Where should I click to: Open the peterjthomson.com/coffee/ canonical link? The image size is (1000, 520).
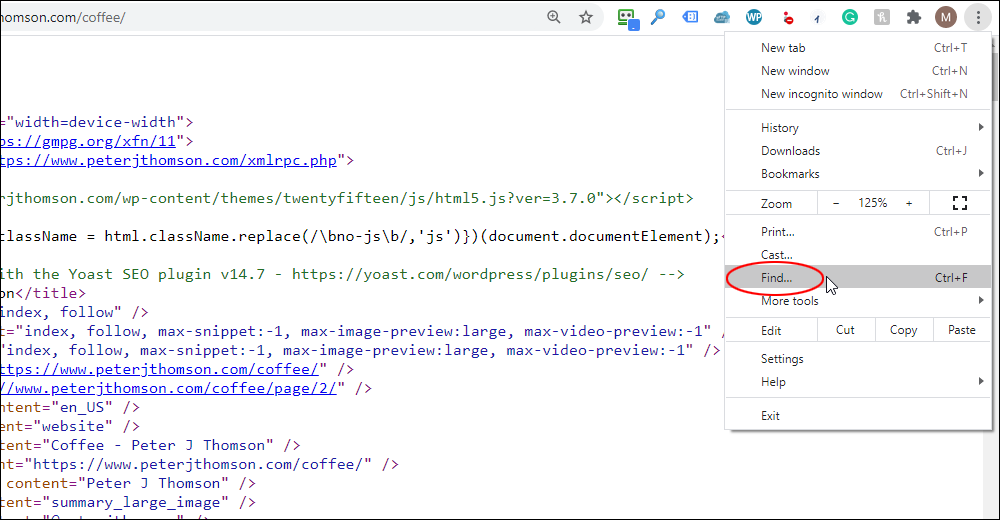pyautogui.click(x=159, y=369)
